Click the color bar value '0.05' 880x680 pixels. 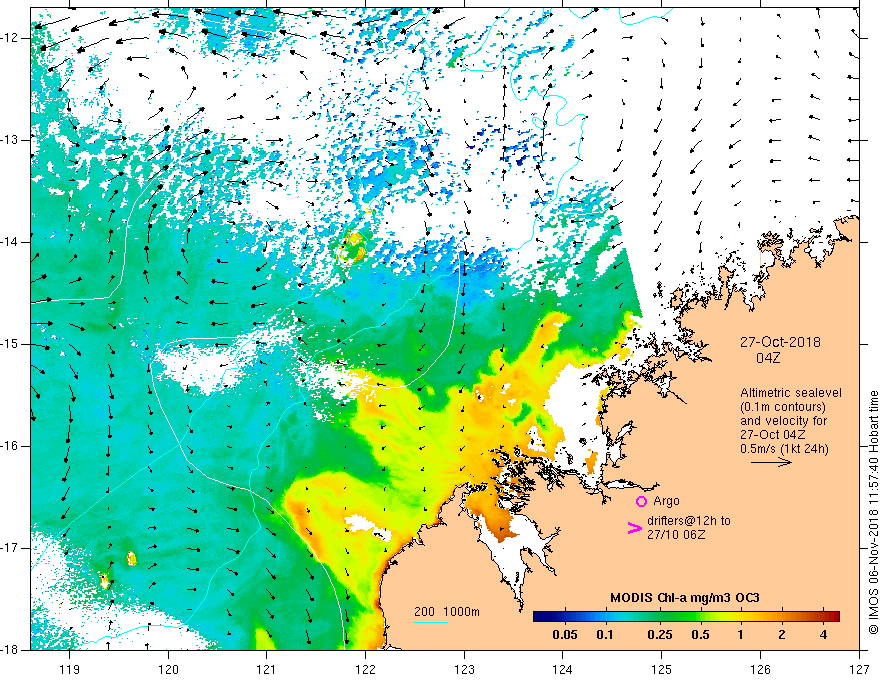[565, 635]
